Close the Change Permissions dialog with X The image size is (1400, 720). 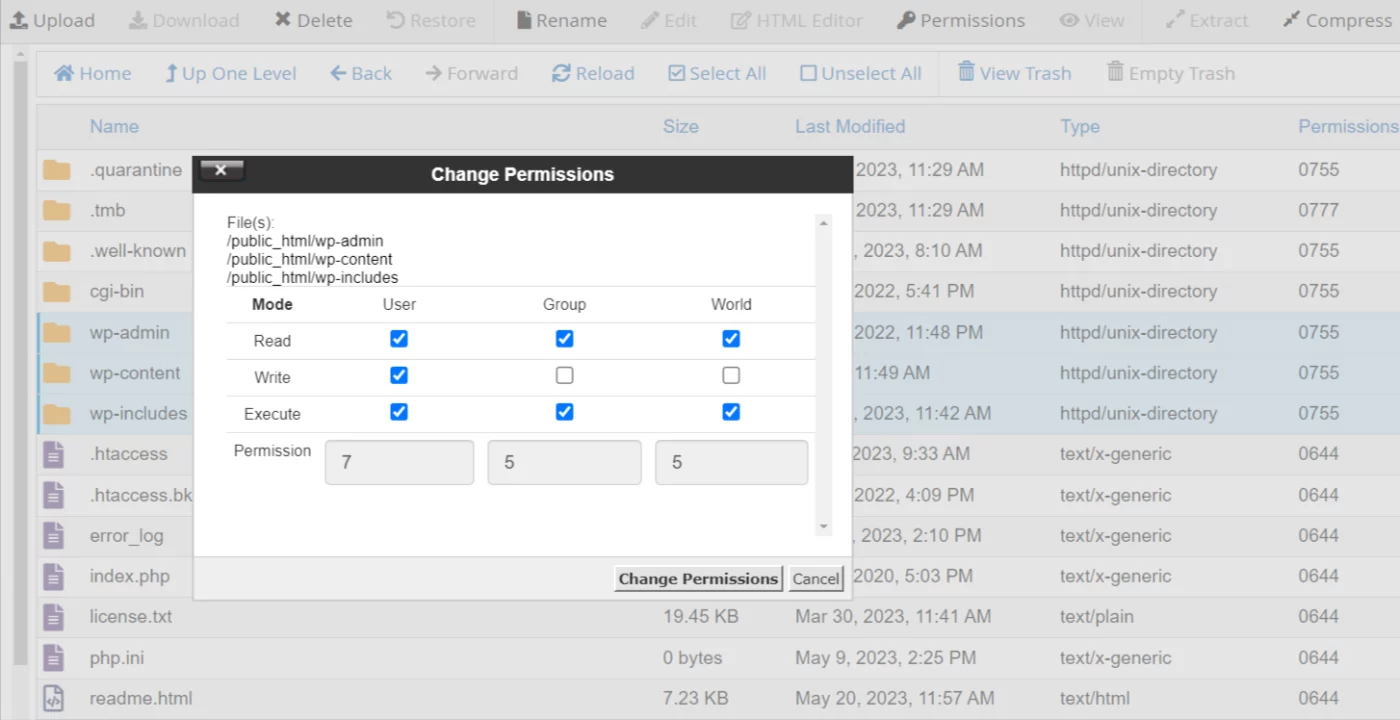point(222,170)
